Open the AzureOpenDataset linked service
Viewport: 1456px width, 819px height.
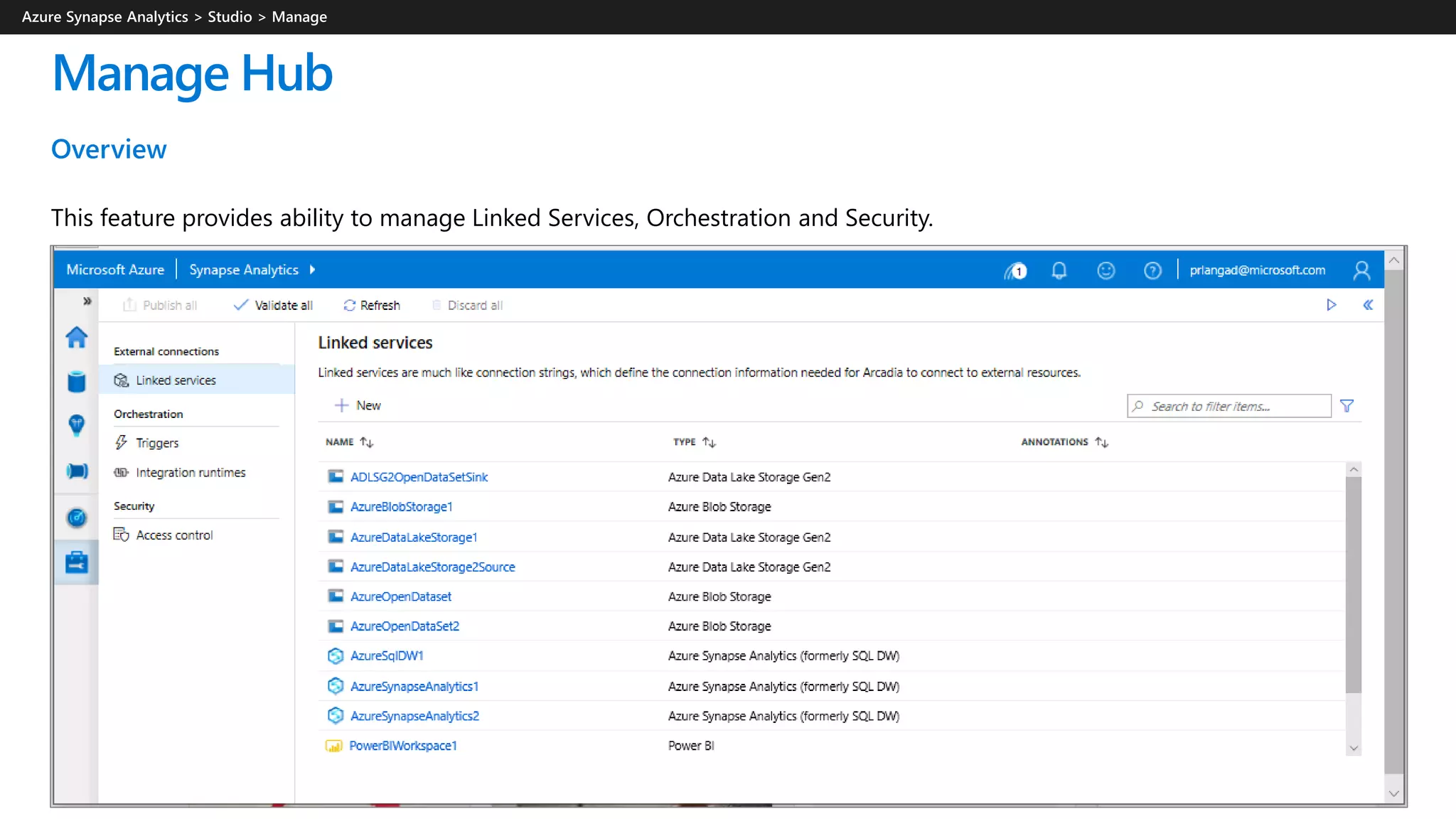click(x=400, y=597)
